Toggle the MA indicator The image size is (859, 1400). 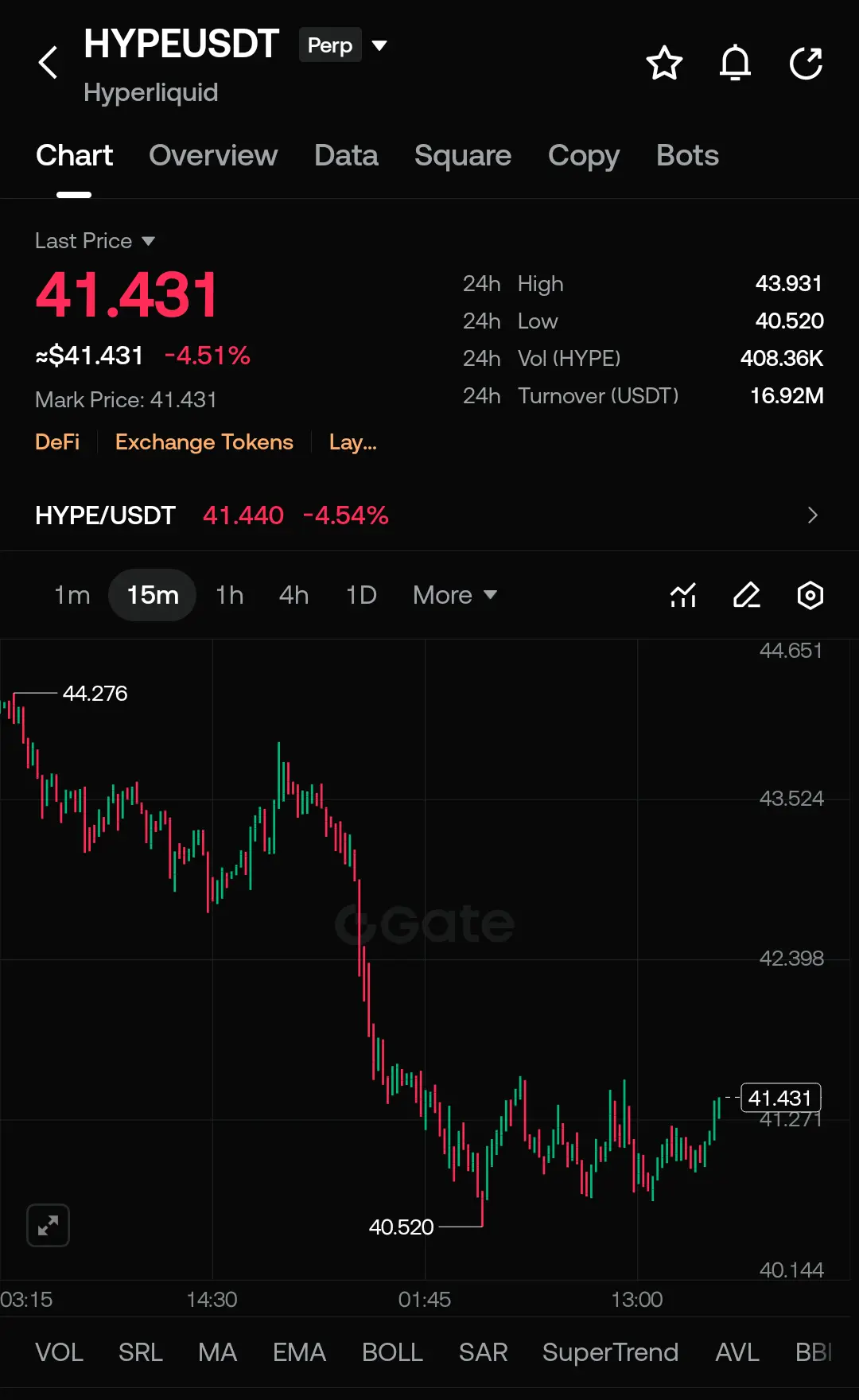coord(217,1352)
